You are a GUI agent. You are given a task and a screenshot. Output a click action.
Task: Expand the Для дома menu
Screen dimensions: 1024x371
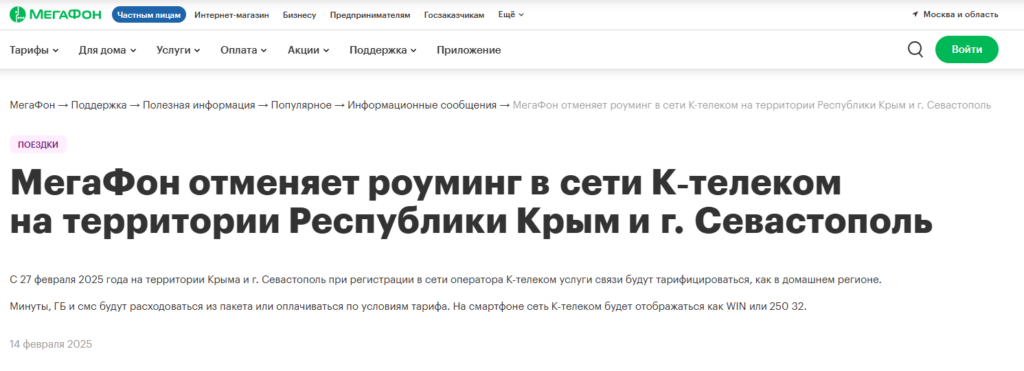click(x=107, y=50)
